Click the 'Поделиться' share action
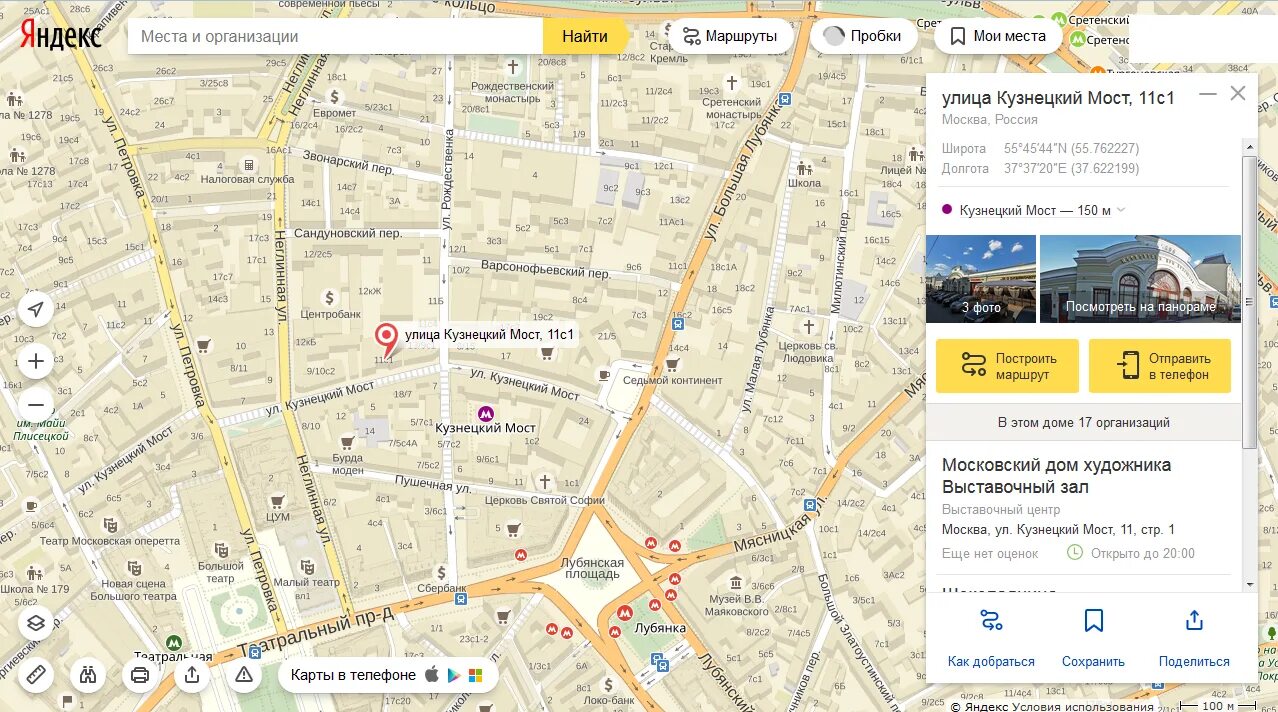Viewport: 1278px width, 712px height. (x=1194, y=640)
